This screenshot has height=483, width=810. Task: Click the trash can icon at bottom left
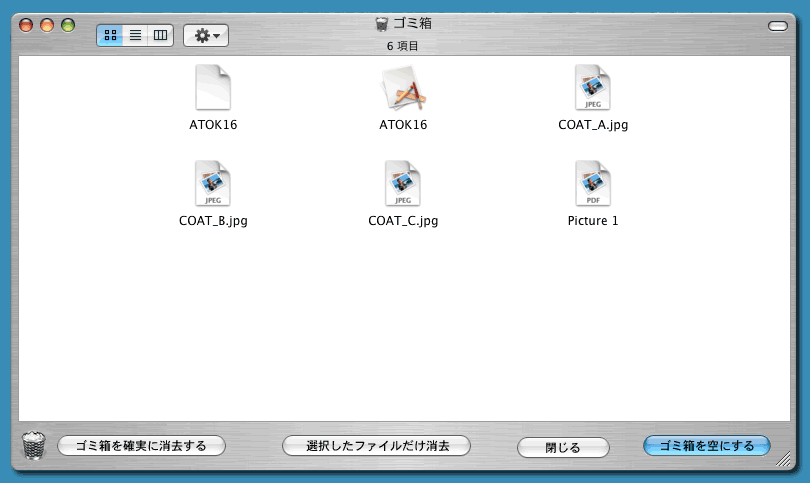point(34,445)
